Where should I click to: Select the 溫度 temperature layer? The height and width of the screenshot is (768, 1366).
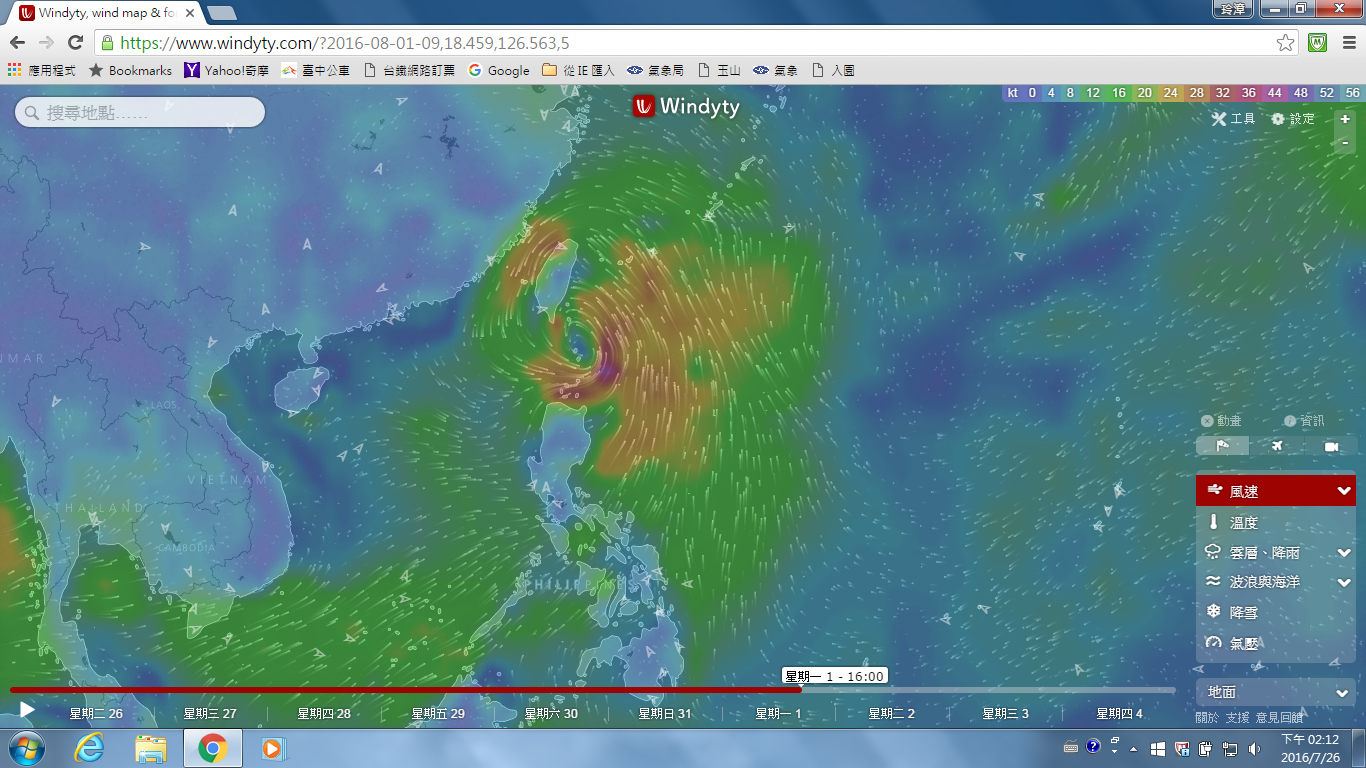pos(1243,522)
